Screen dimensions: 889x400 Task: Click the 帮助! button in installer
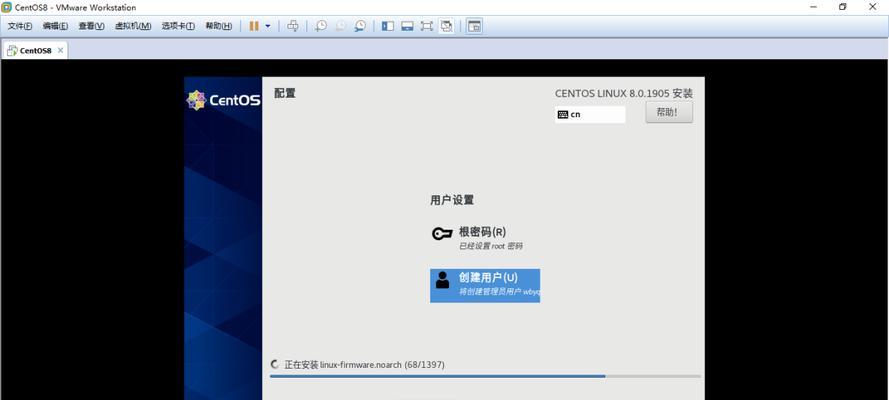click(x=669, y=112)
